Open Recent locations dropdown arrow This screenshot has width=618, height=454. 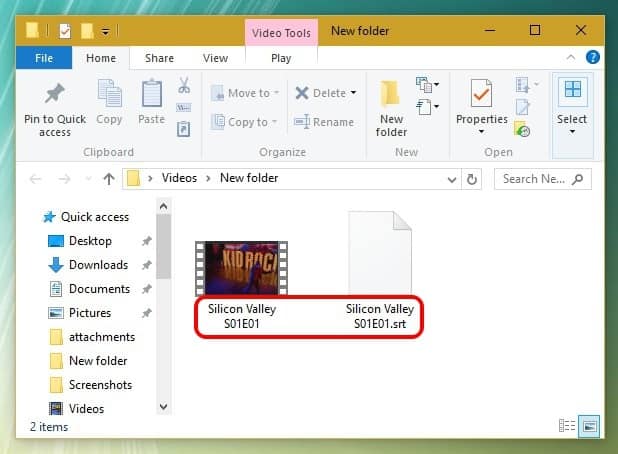click(x=89, y=179)
